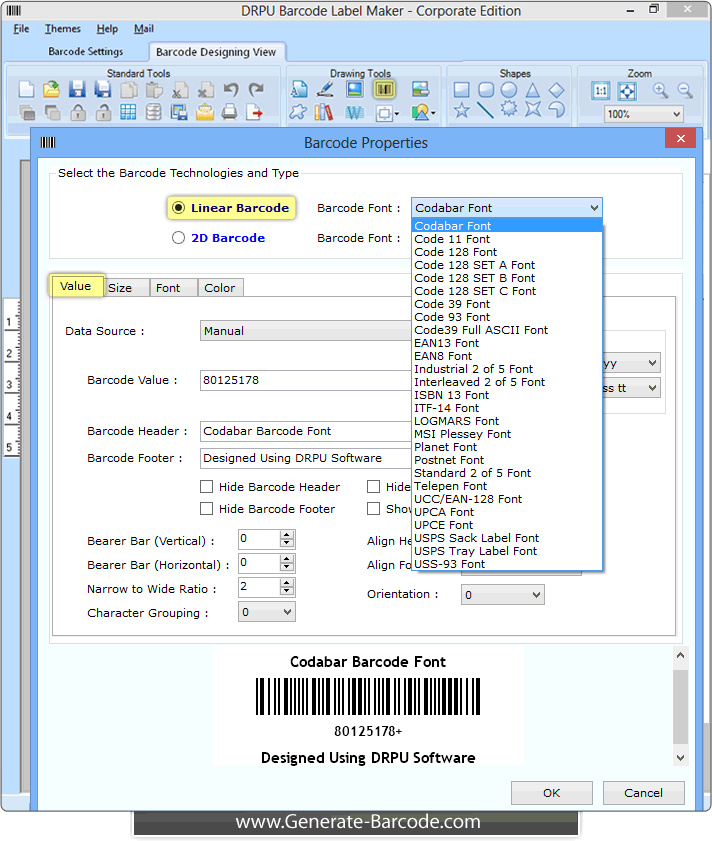Click the Cancel button
Image resolution: width=712 pixels, height=841 pixels.
click(643, 793)
